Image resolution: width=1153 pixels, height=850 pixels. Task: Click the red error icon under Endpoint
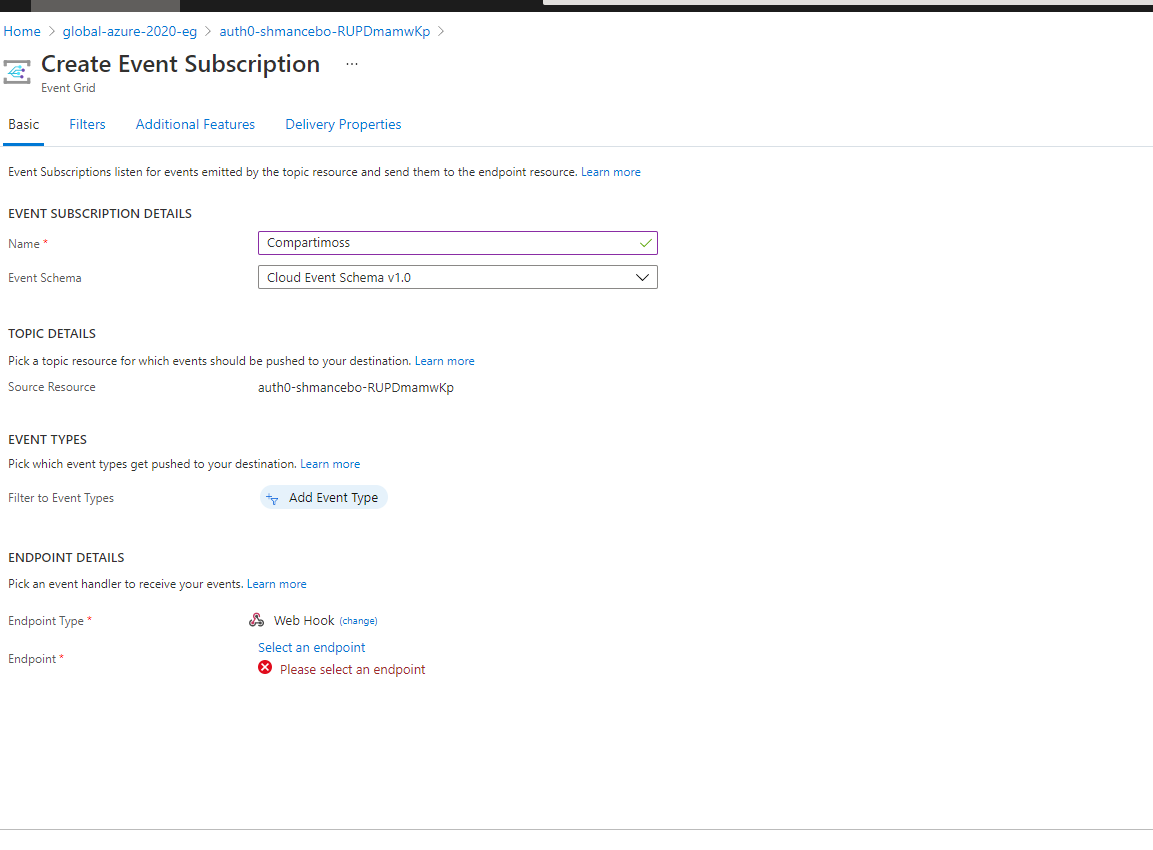tap(265, 668)
